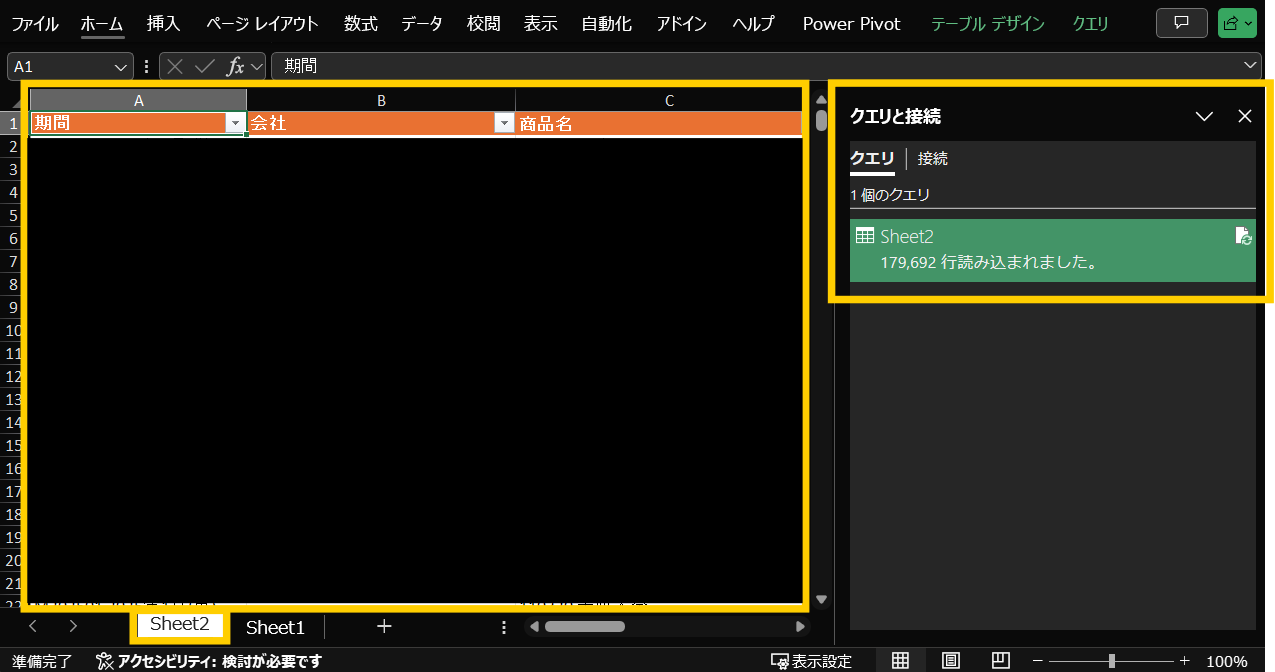1275x672 pixels.
Task: Open the 数式 ribbon tab
Action: (360, 24)
